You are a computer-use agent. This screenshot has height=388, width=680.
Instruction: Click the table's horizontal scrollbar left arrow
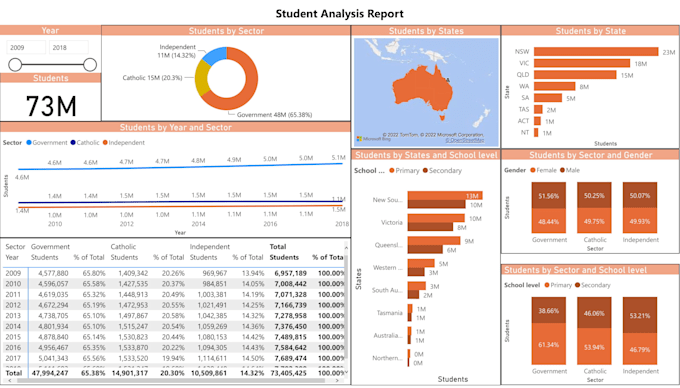point(10,380)
